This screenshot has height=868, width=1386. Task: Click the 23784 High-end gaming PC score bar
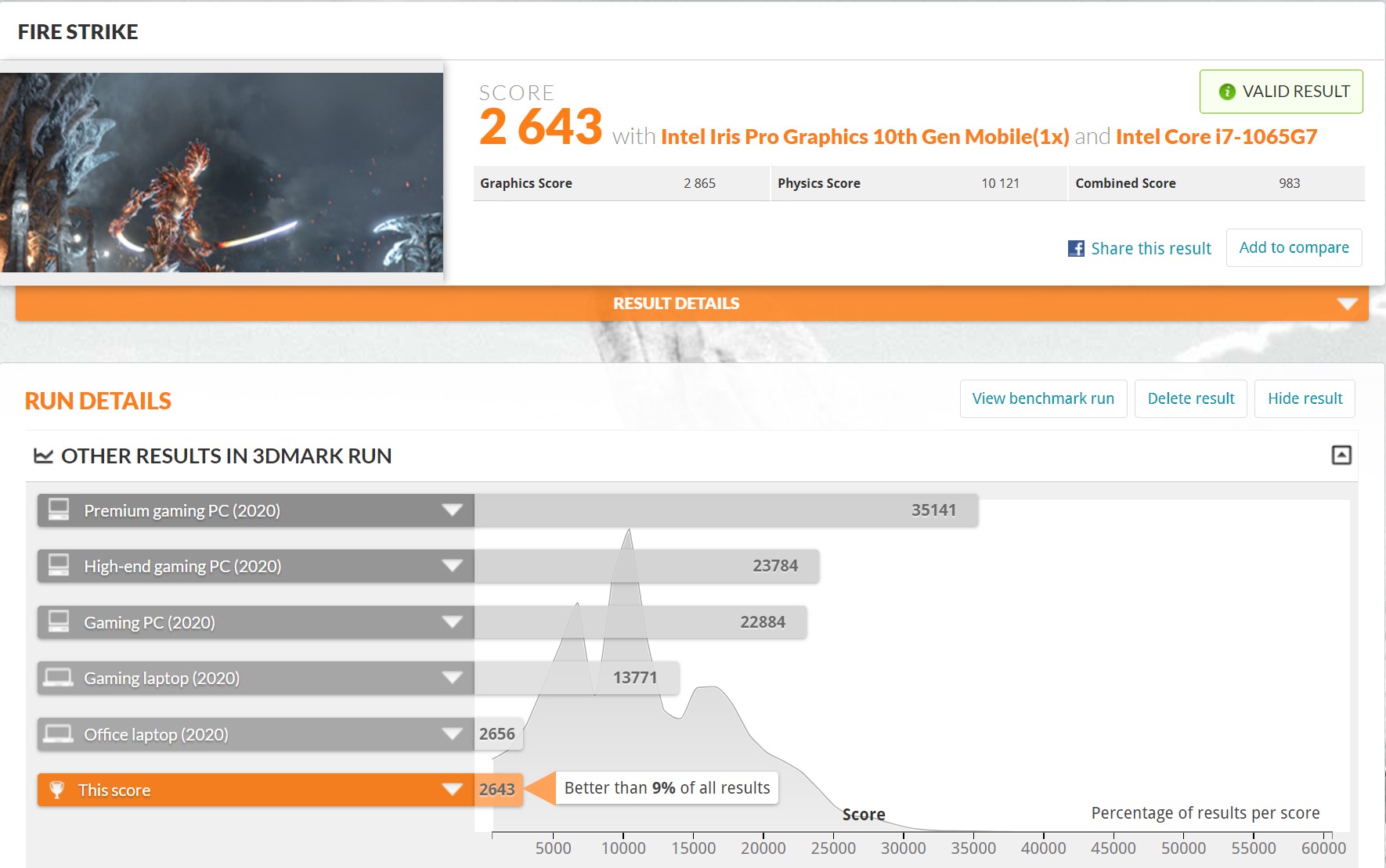tap(647, 566)
